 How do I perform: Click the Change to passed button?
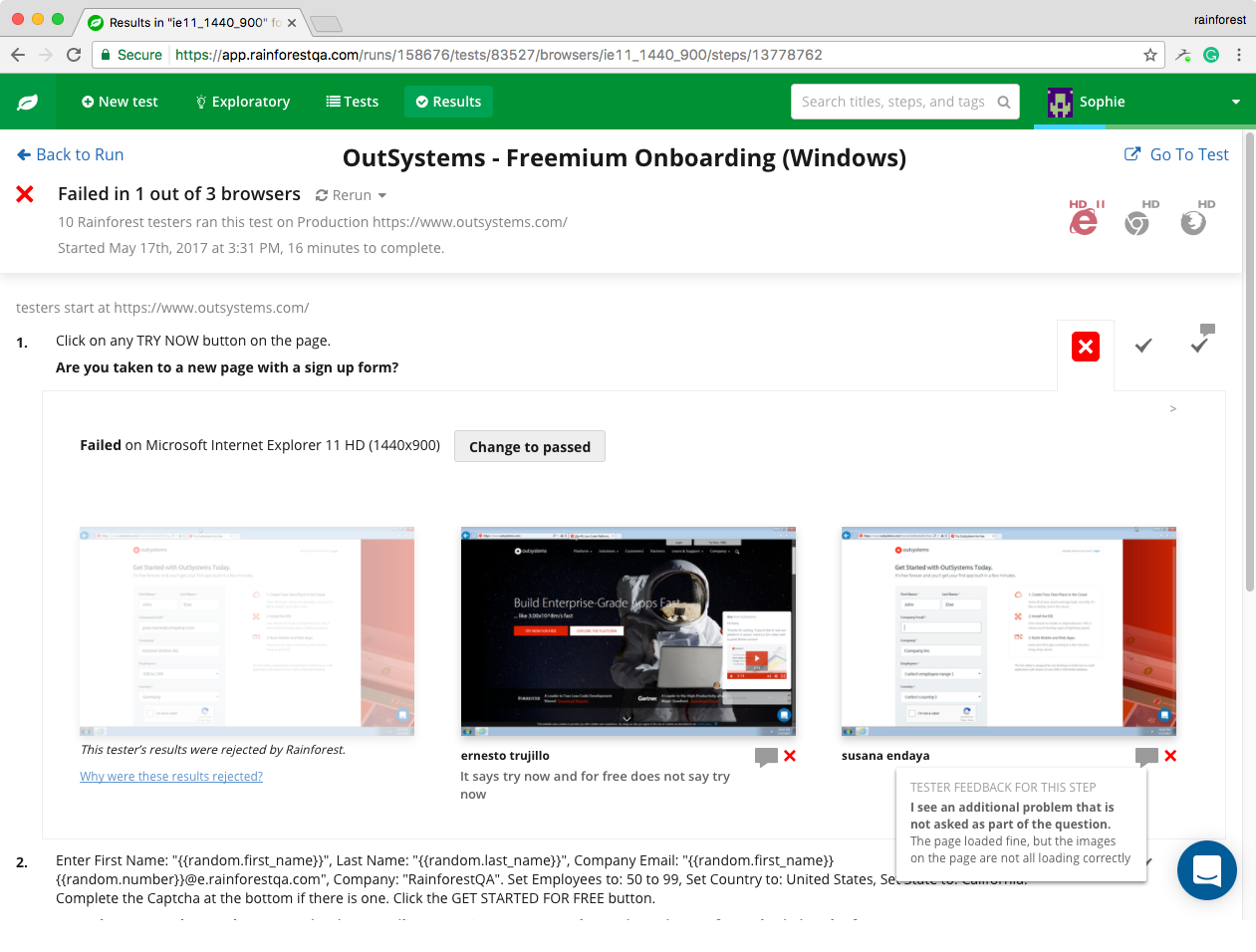click(530, 446)
